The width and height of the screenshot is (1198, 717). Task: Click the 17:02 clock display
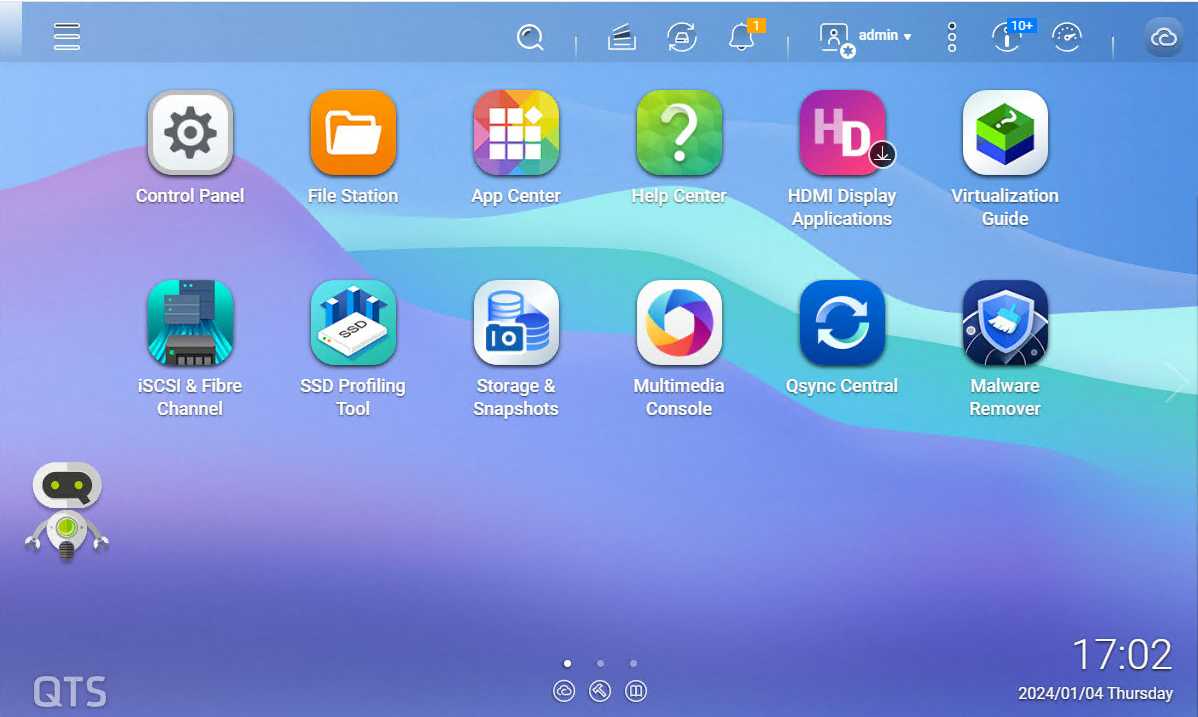pyautogui.click(x=1122, y=655)
